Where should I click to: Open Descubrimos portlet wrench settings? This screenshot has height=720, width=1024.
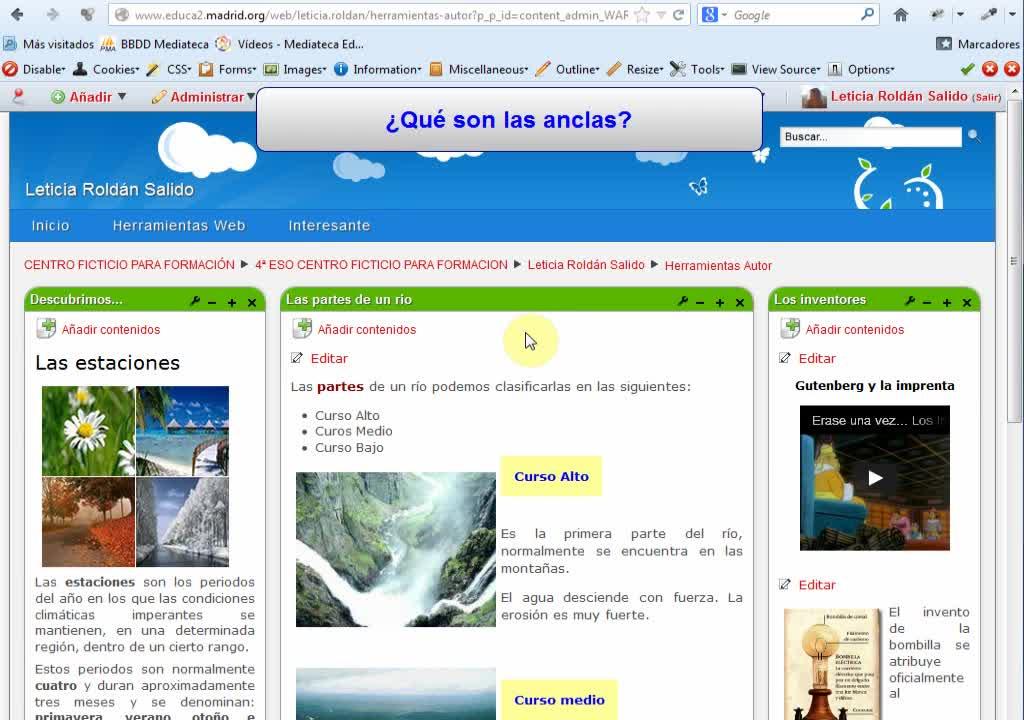pos(195,301)
